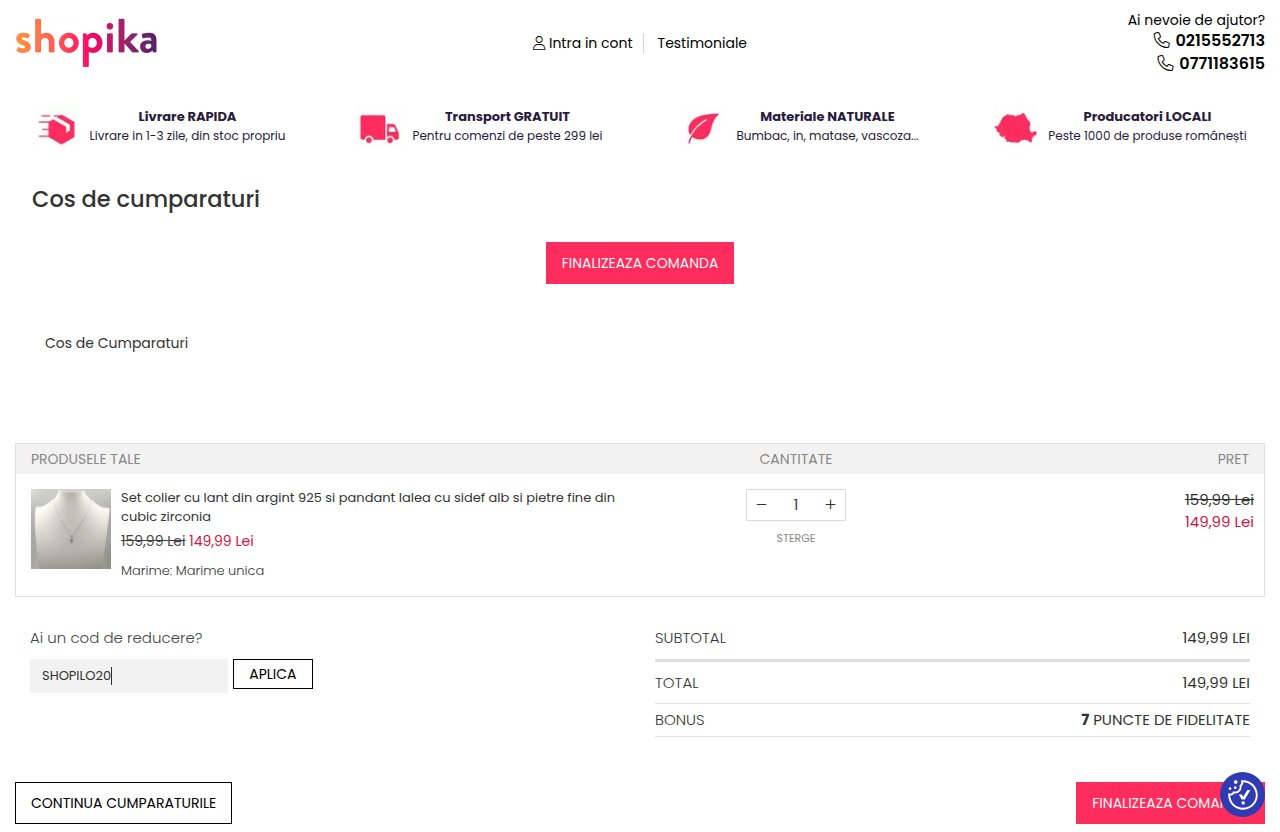Click the Marime: Marime unica text
Viewport: 1280px width, 832px height.
[193, 571]
